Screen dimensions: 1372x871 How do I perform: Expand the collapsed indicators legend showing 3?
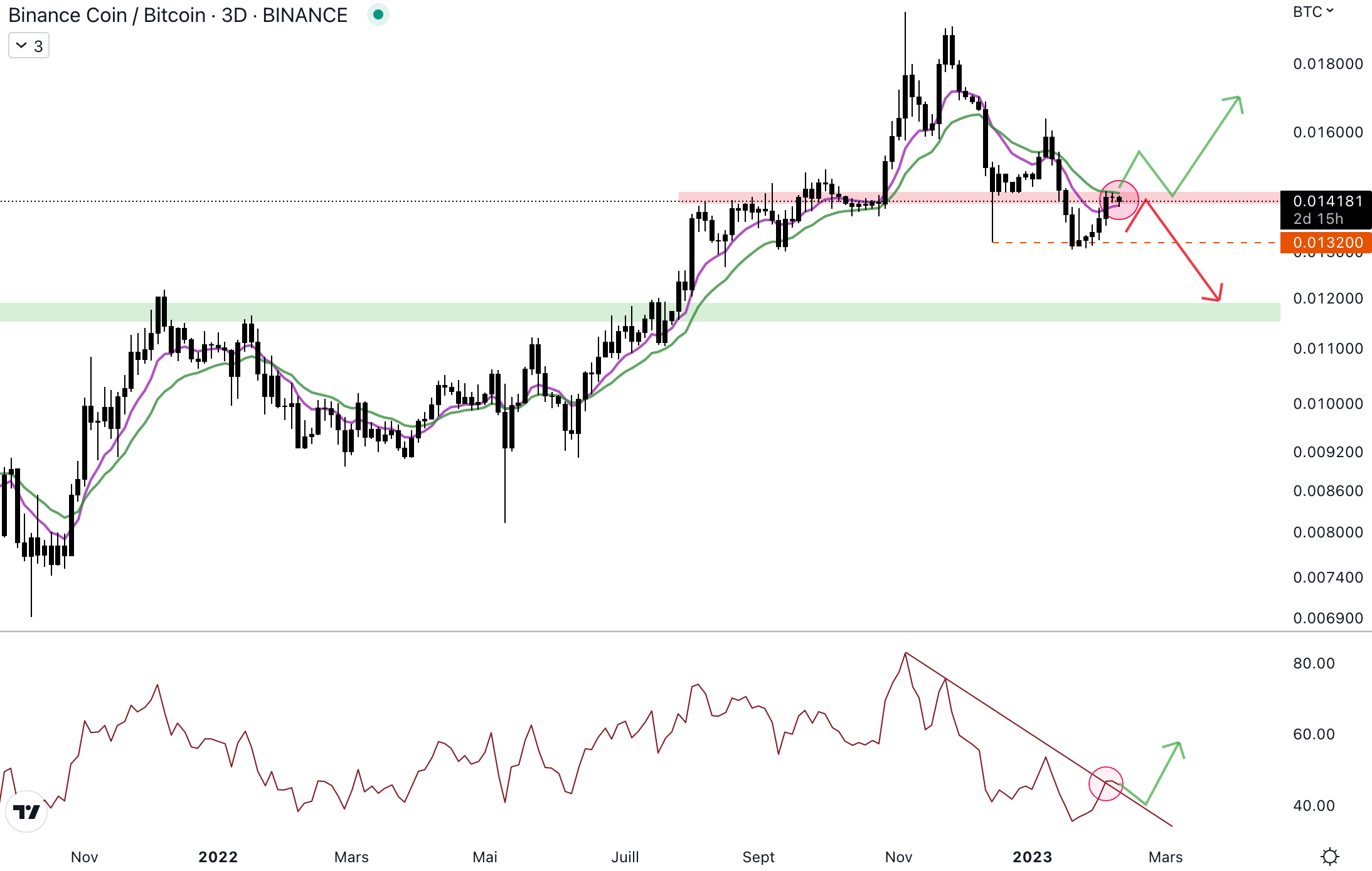point(29,46)
